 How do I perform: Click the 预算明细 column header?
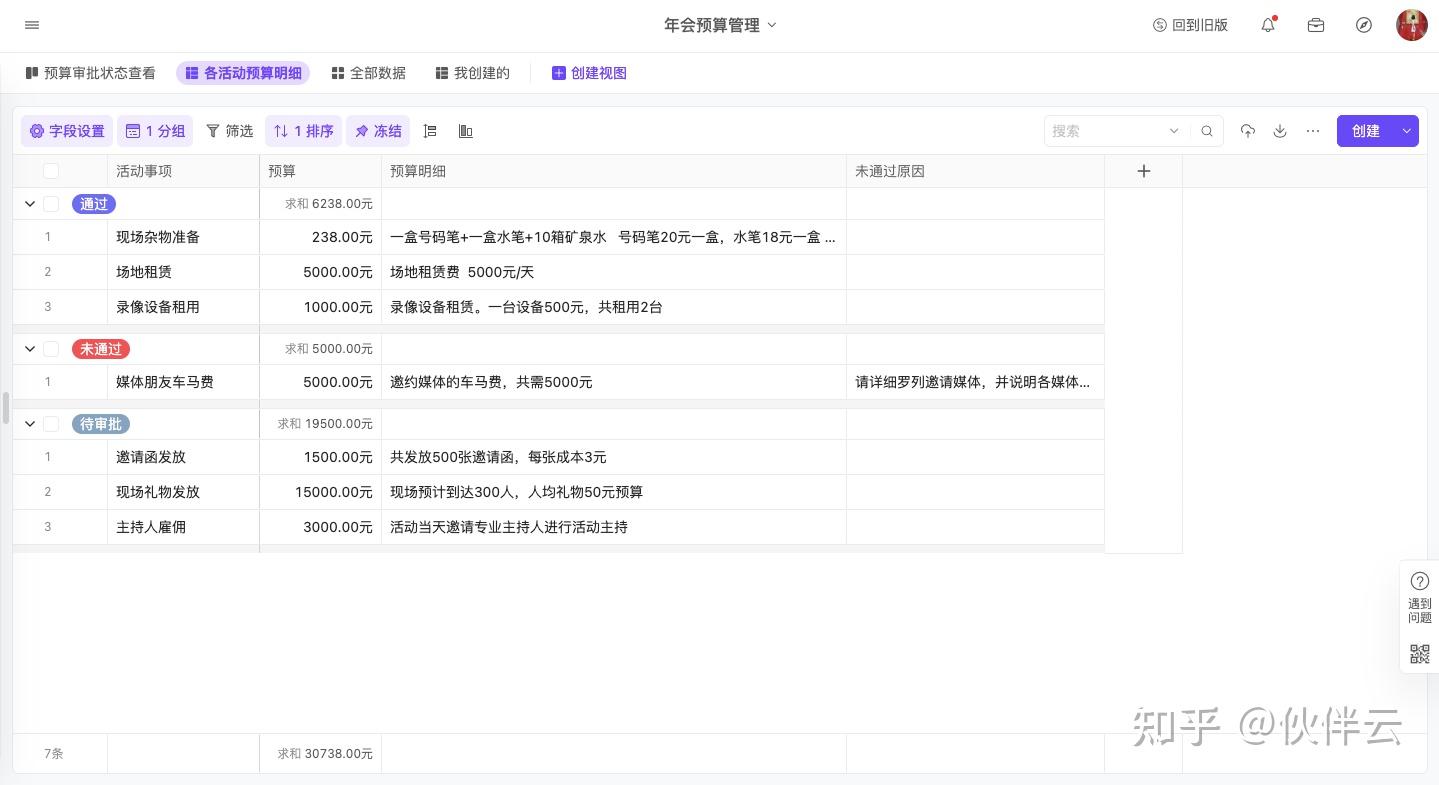point(614,171)
